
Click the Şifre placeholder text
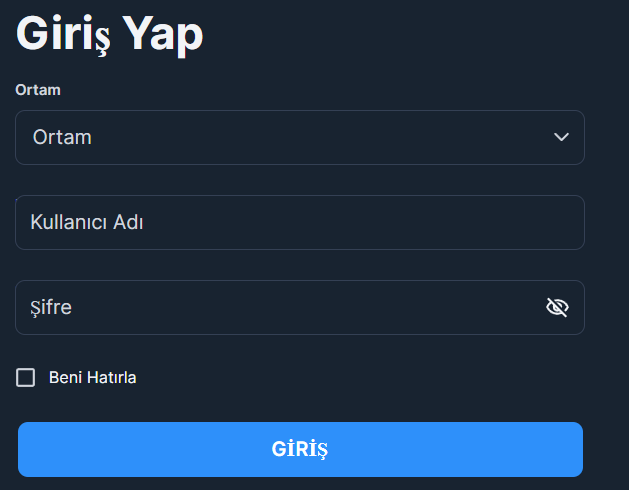(x=51, y=308)
